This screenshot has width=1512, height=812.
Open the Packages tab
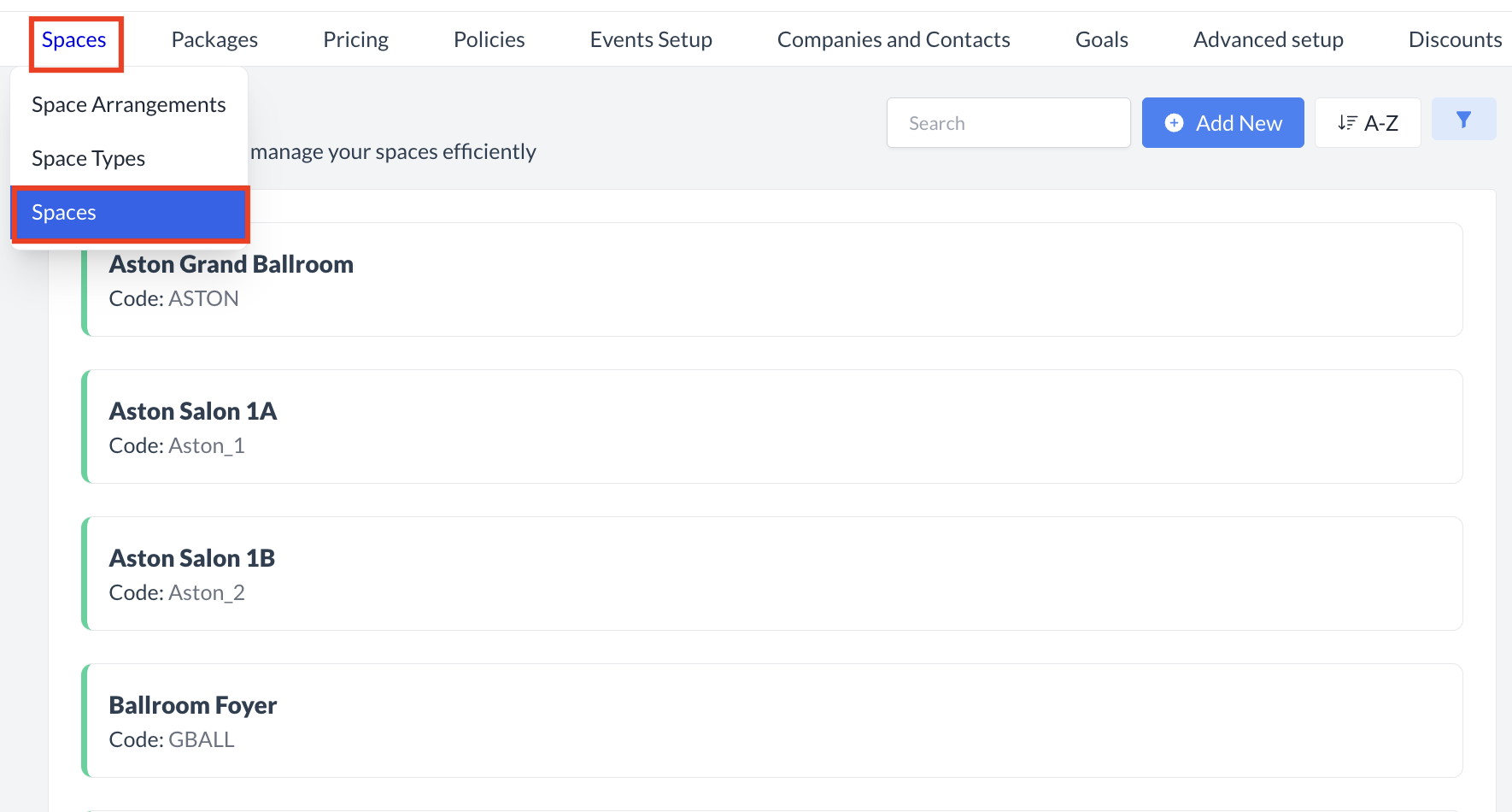pyautogui.click(x=214, y=40)
